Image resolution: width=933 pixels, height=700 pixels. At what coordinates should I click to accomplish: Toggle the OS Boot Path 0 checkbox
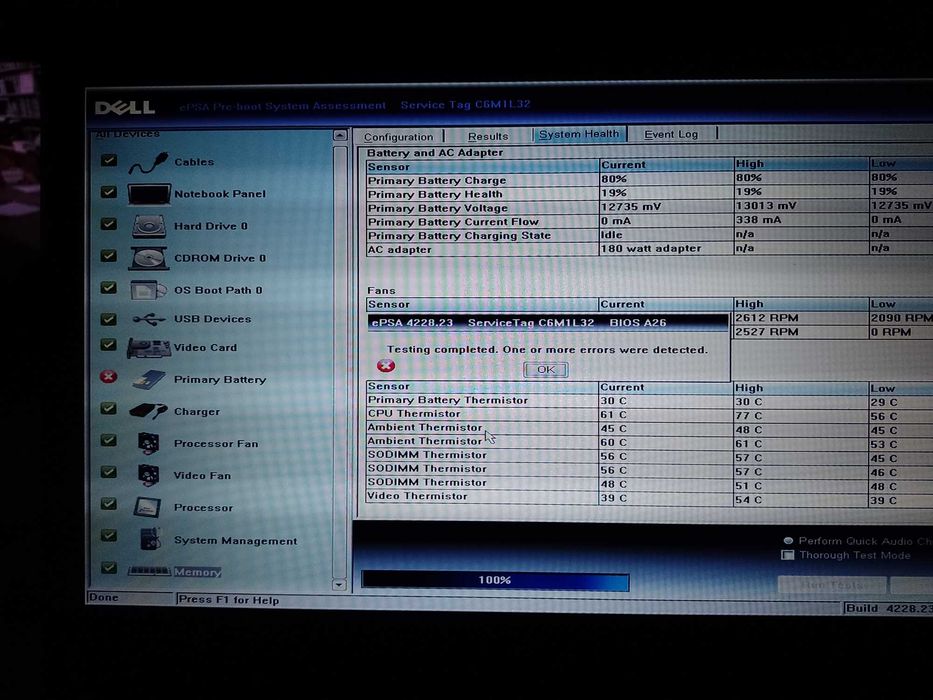click(x=108, y=288)
